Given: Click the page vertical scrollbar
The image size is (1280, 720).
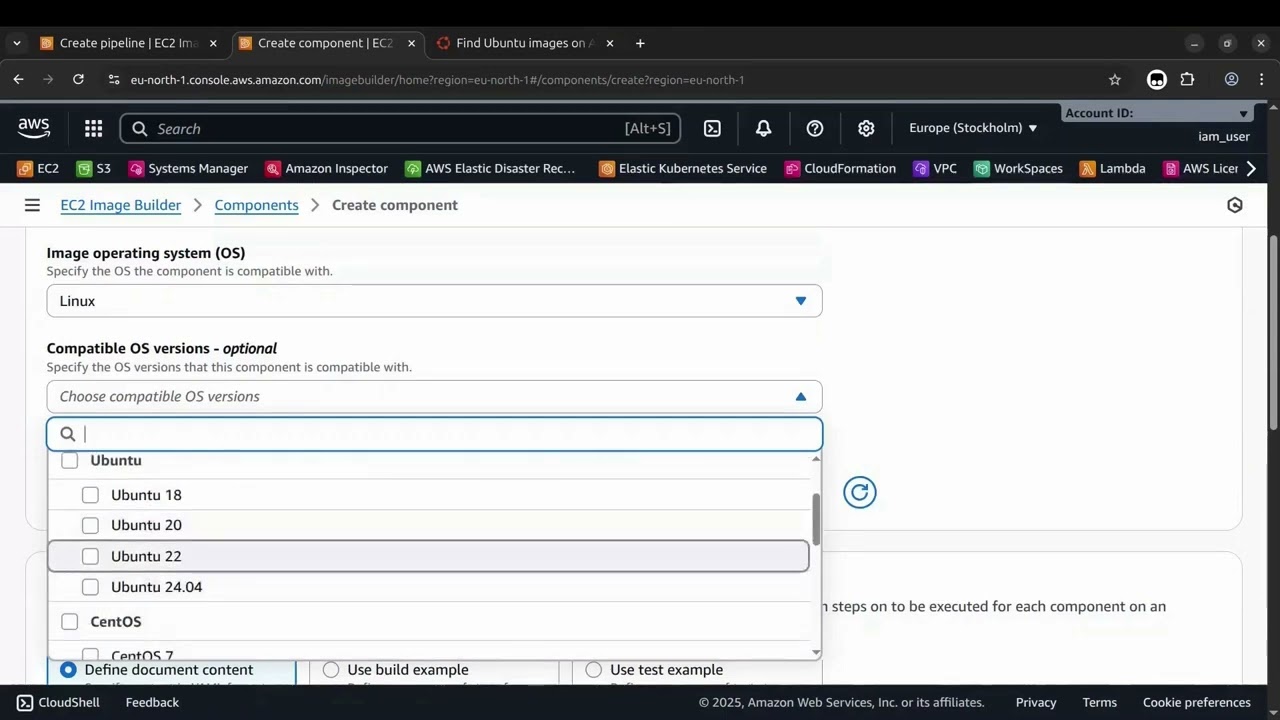Looking at the screenshot, I should [1273, 335].
